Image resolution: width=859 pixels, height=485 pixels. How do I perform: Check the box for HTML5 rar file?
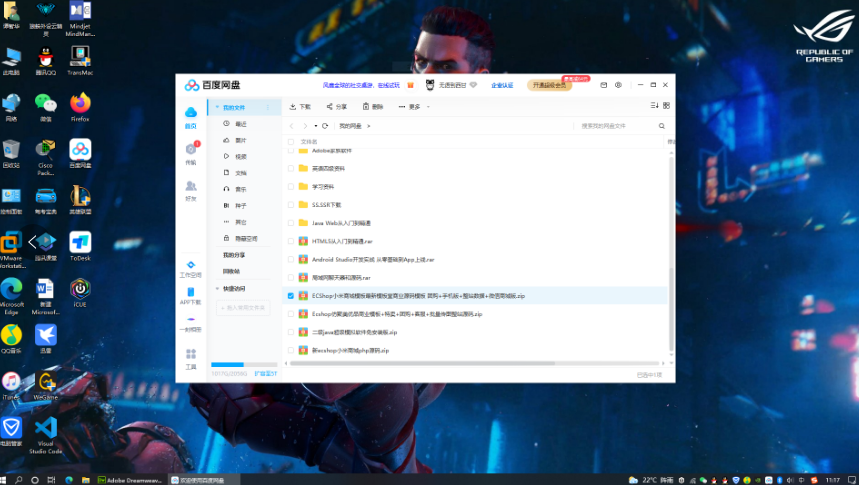tap(291, 241)
